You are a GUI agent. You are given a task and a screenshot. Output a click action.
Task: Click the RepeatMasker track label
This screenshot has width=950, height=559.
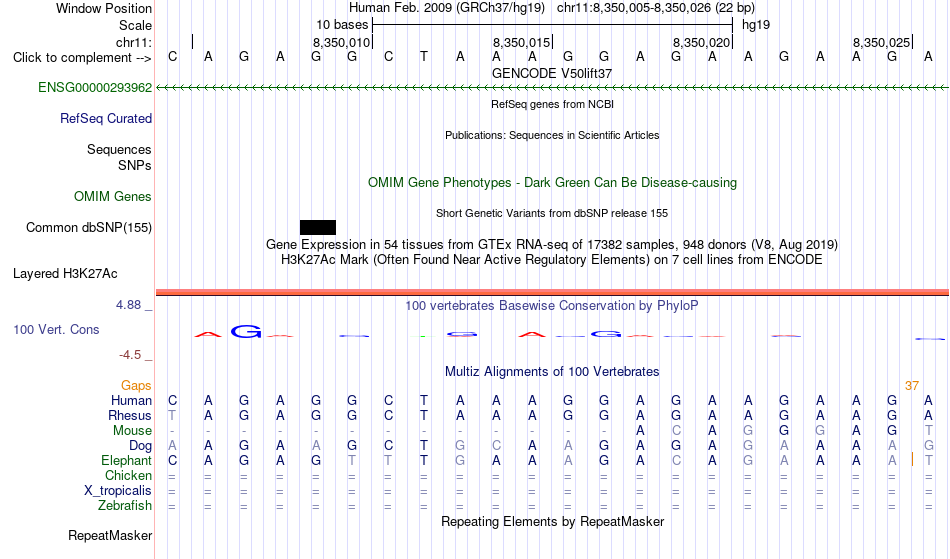point(110,535)
